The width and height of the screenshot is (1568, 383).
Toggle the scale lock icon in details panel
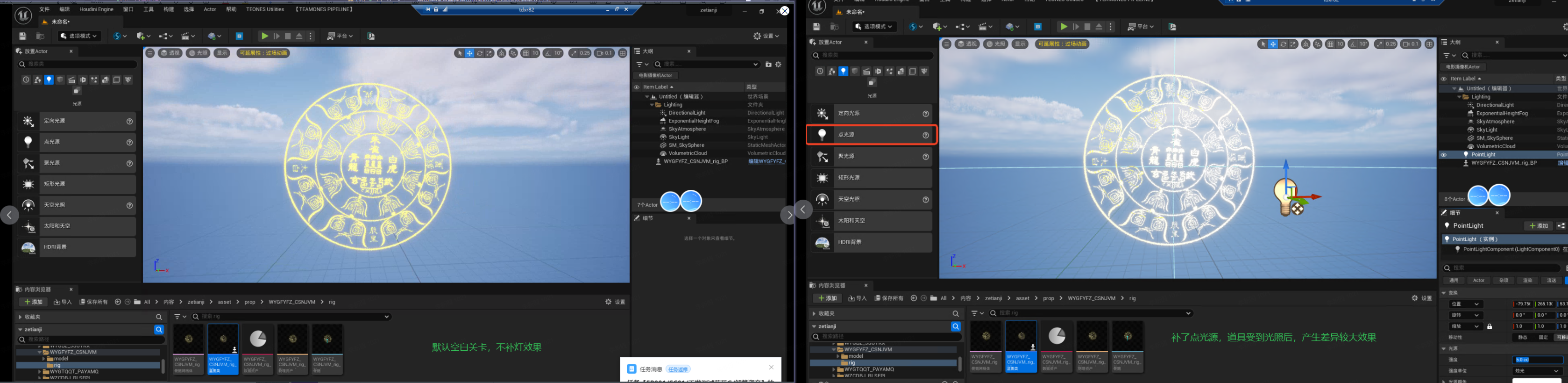tap(1490, 326)
